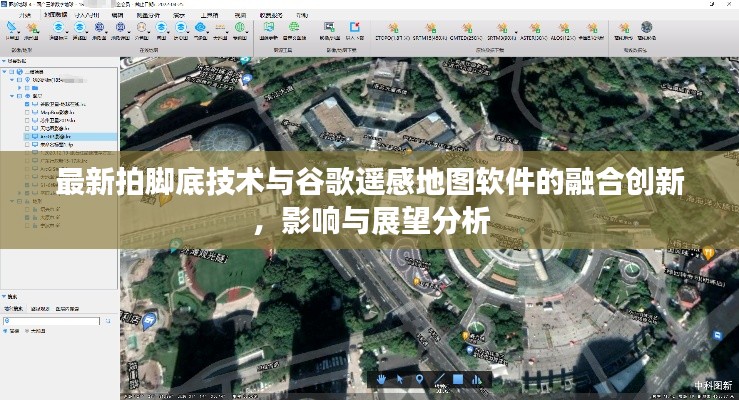The width and height of the screenshot is (739, 400).
Task: Click the blue P parking marker on the map
Action: pos(717,335)
